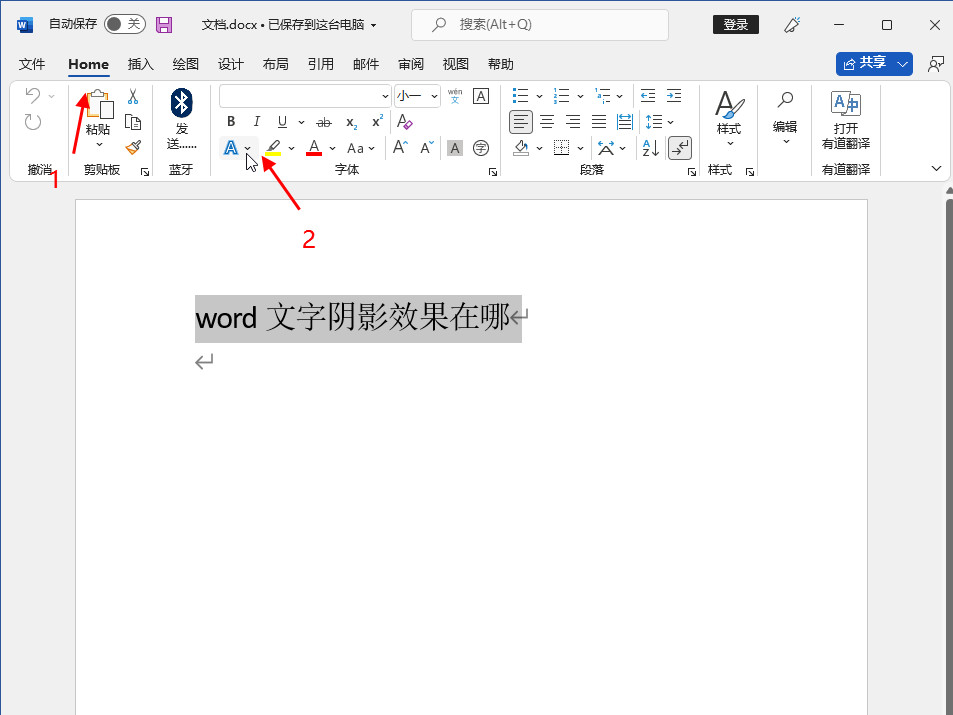Toggle show paragraph marks button
Screen dimensions: 953x715
pos(680,148)
